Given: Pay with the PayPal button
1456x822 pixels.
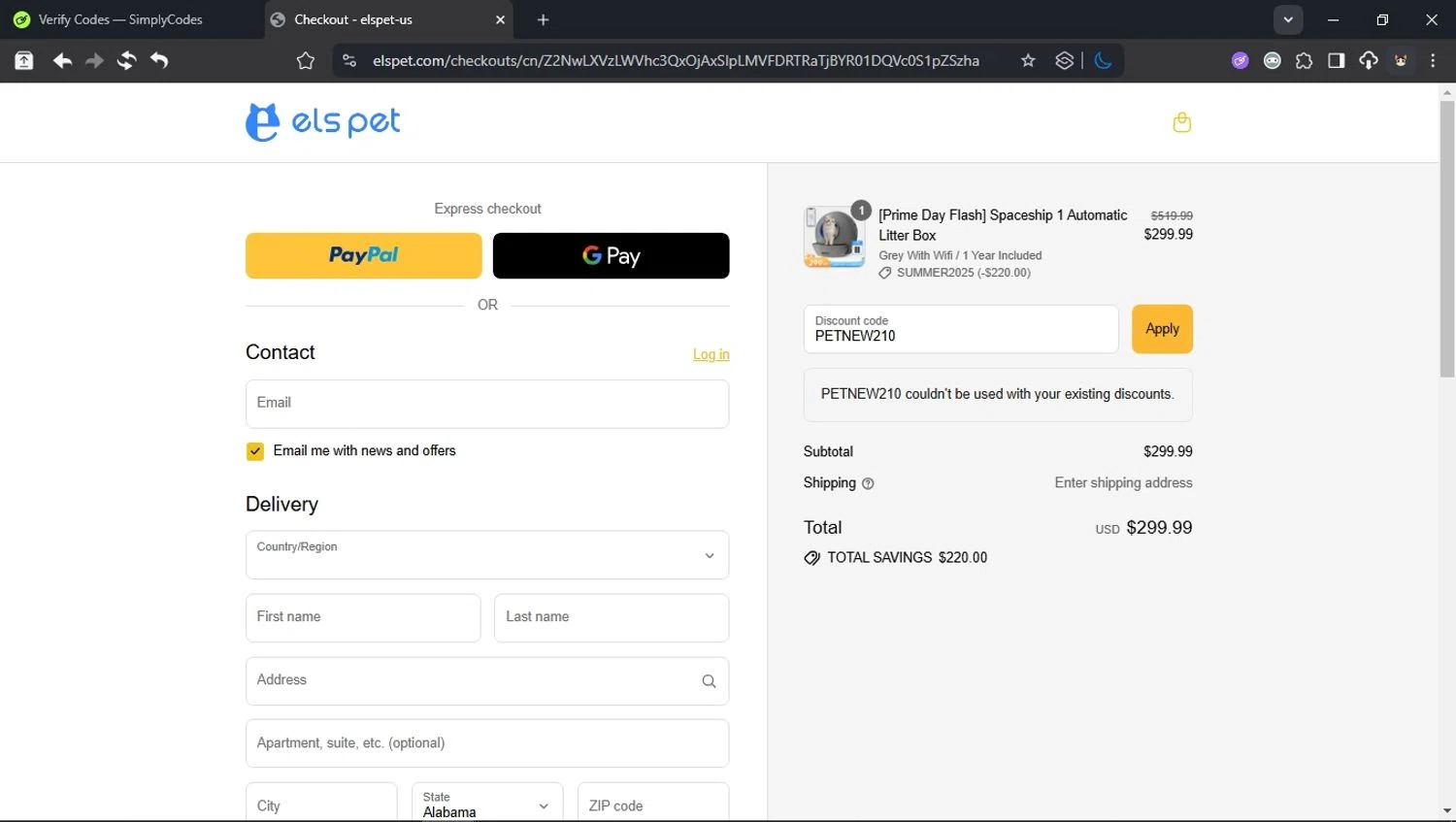Looking at the screenshot, I should pyautogui.click(x=364, y=256).
